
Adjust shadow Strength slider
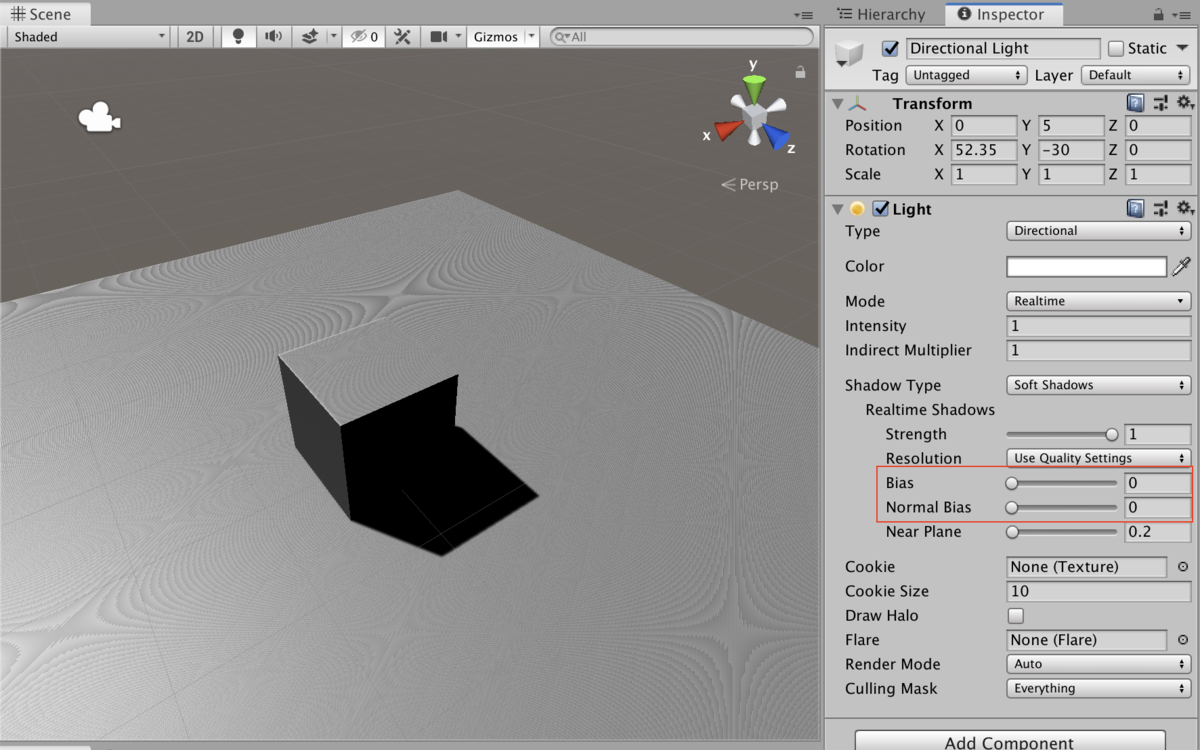tap(1062, 434)
